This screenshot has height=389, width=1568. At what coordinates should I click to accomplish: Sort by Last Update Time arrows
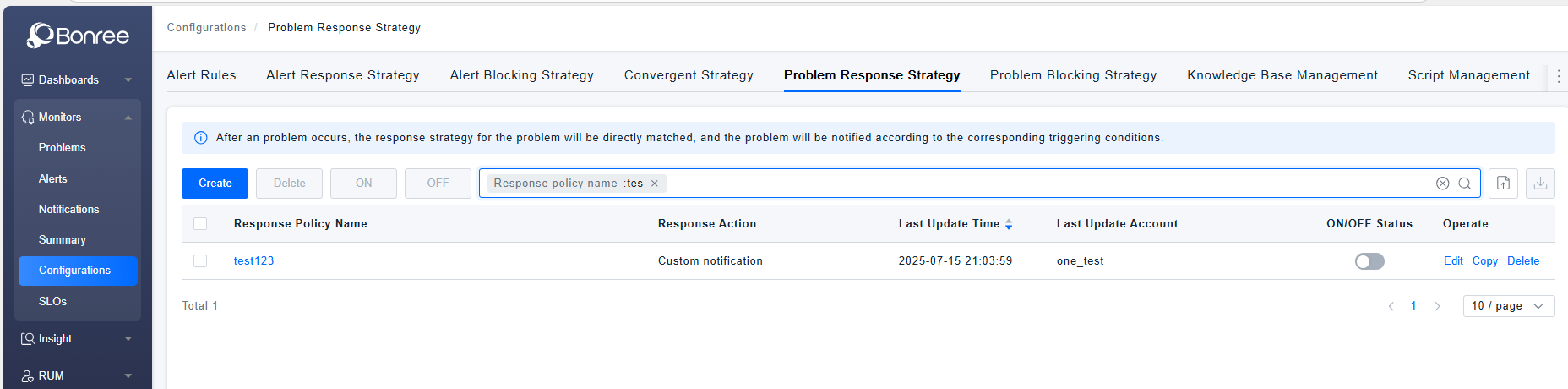[x=1009, y=224]
